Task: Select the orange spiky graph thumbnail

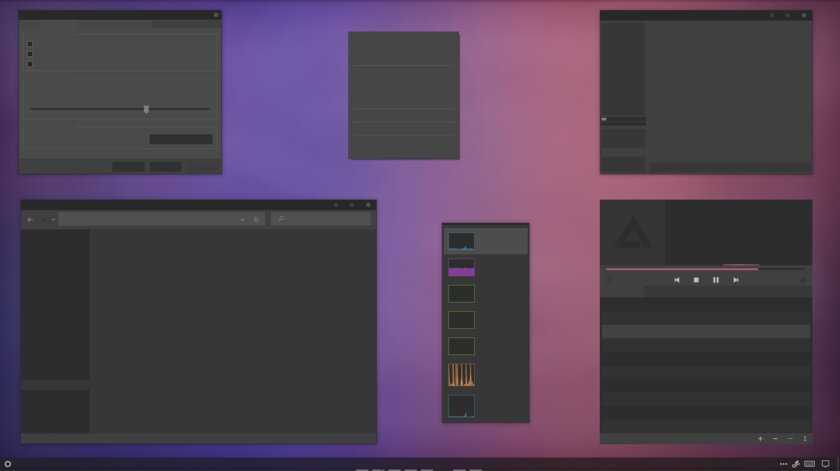Action: click(461, 375)
